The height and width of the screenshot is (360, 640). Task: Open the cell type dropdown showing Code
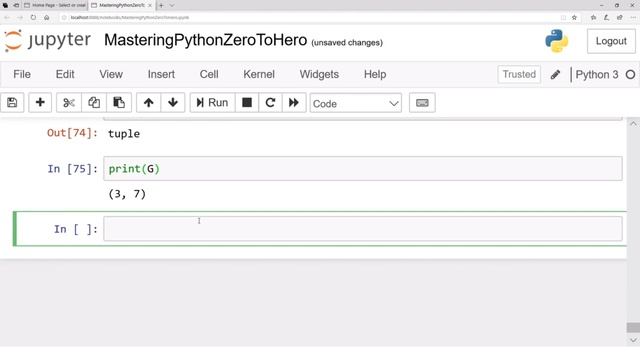pyautogui.click(x=356, y=103)
